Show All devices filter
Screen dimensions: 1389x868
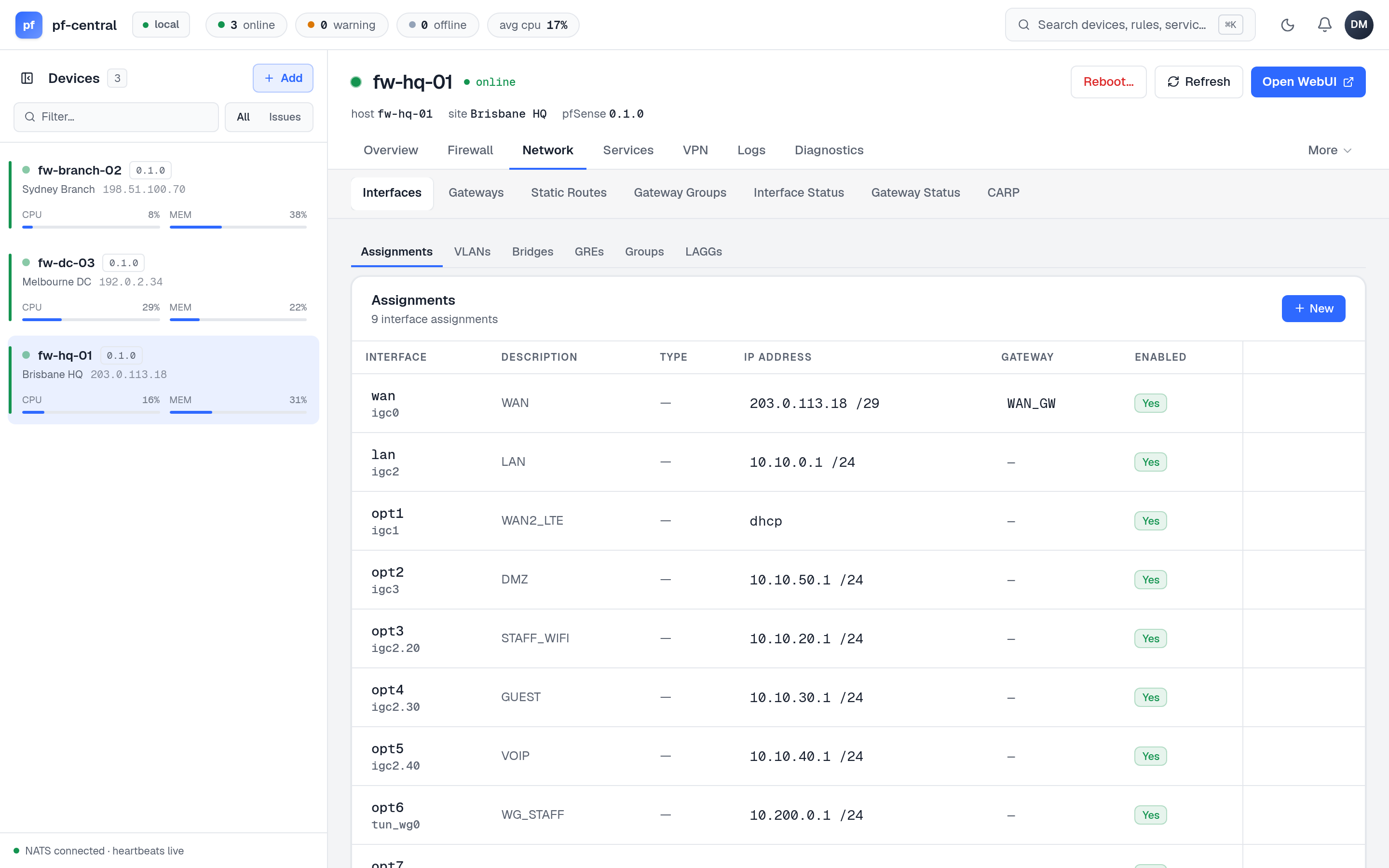click(x=244, y=117)
